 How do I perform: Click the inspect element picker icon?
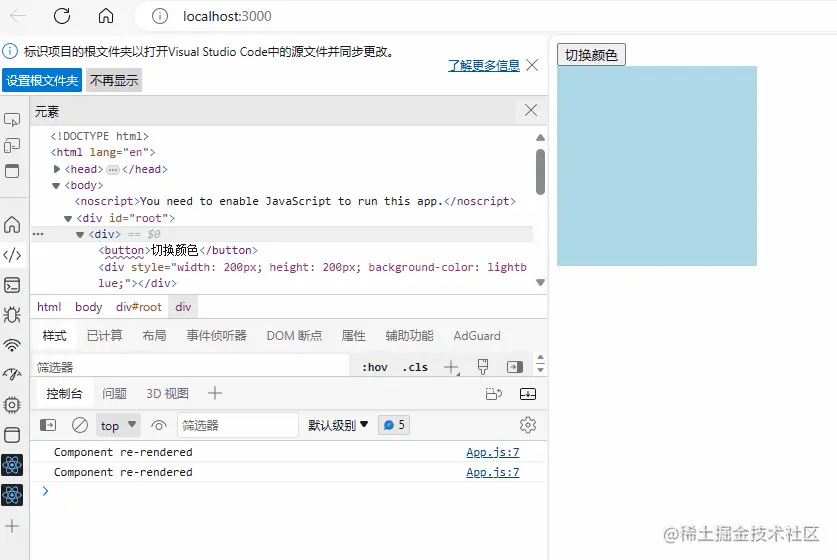coord(12,120)
